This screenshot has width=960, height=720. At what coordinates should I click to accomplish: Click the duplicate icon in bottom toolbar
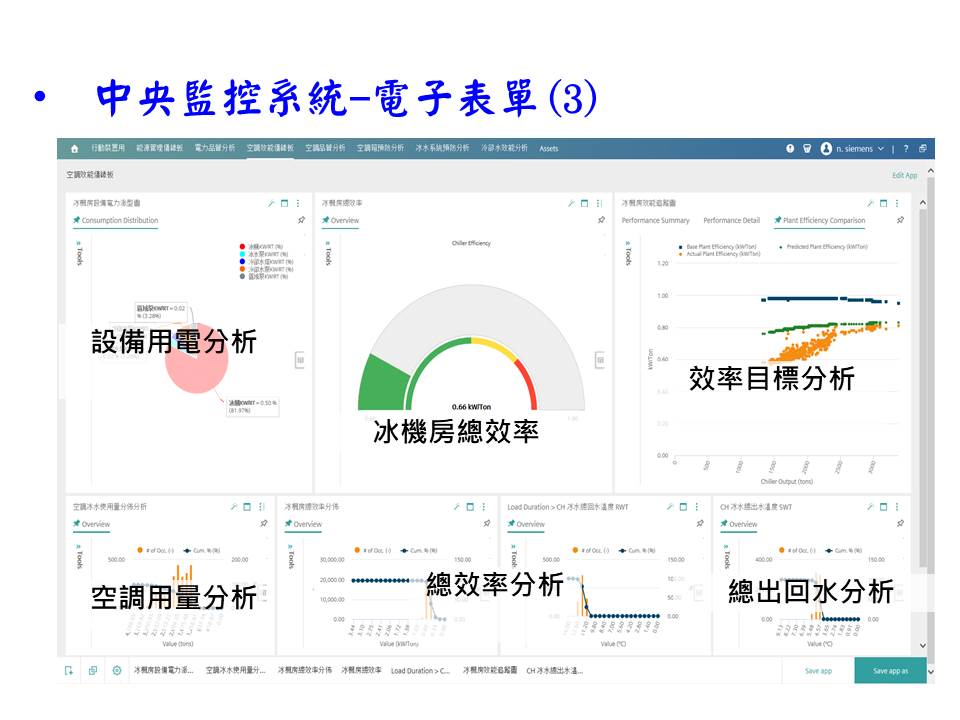pos(93,671)
